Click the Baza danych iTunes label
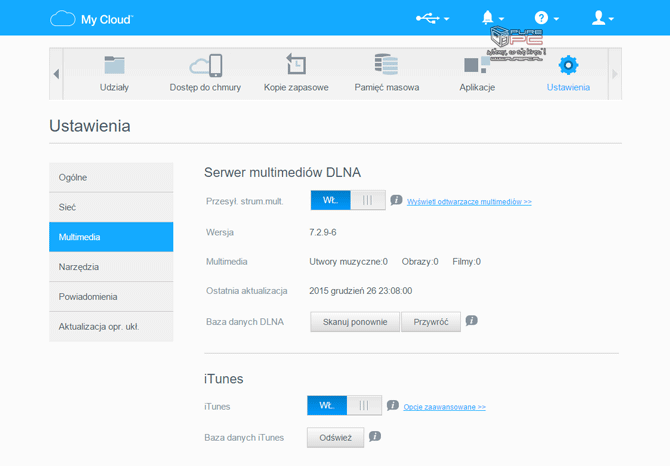Screen dimensions: 670x466 tap(244, 437)
